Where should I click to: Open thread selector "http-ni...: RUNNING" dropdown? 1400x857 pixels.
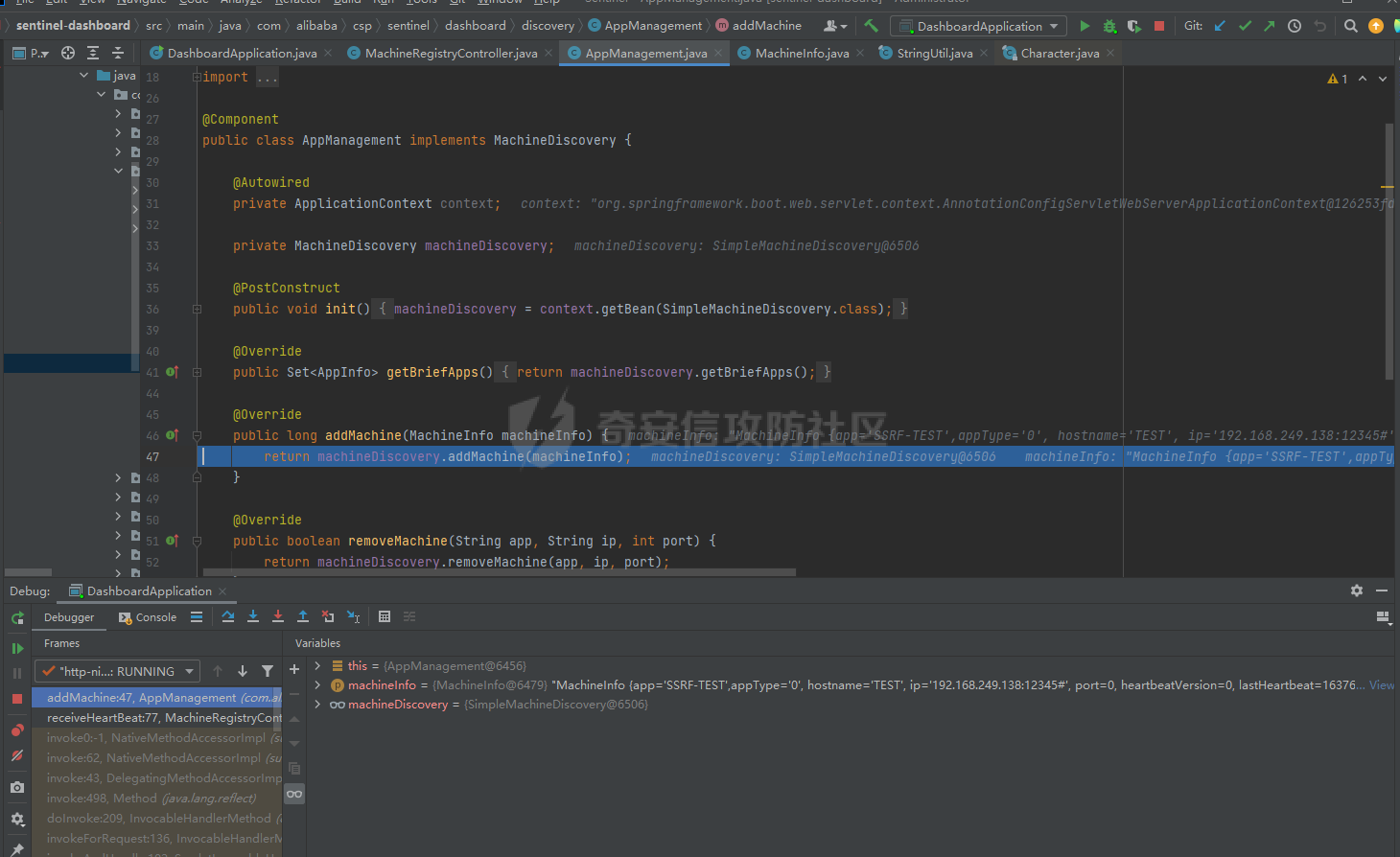pos(117,671)
